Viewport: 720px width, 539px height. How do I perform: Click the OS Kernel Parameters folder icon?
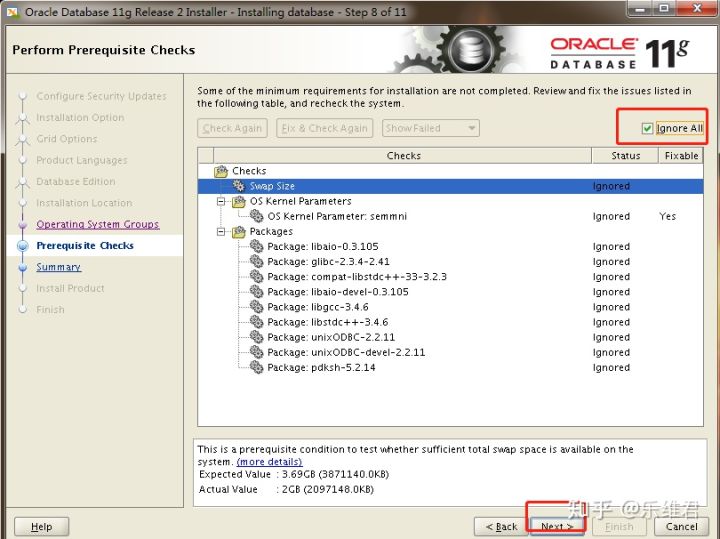pos(239,201)
